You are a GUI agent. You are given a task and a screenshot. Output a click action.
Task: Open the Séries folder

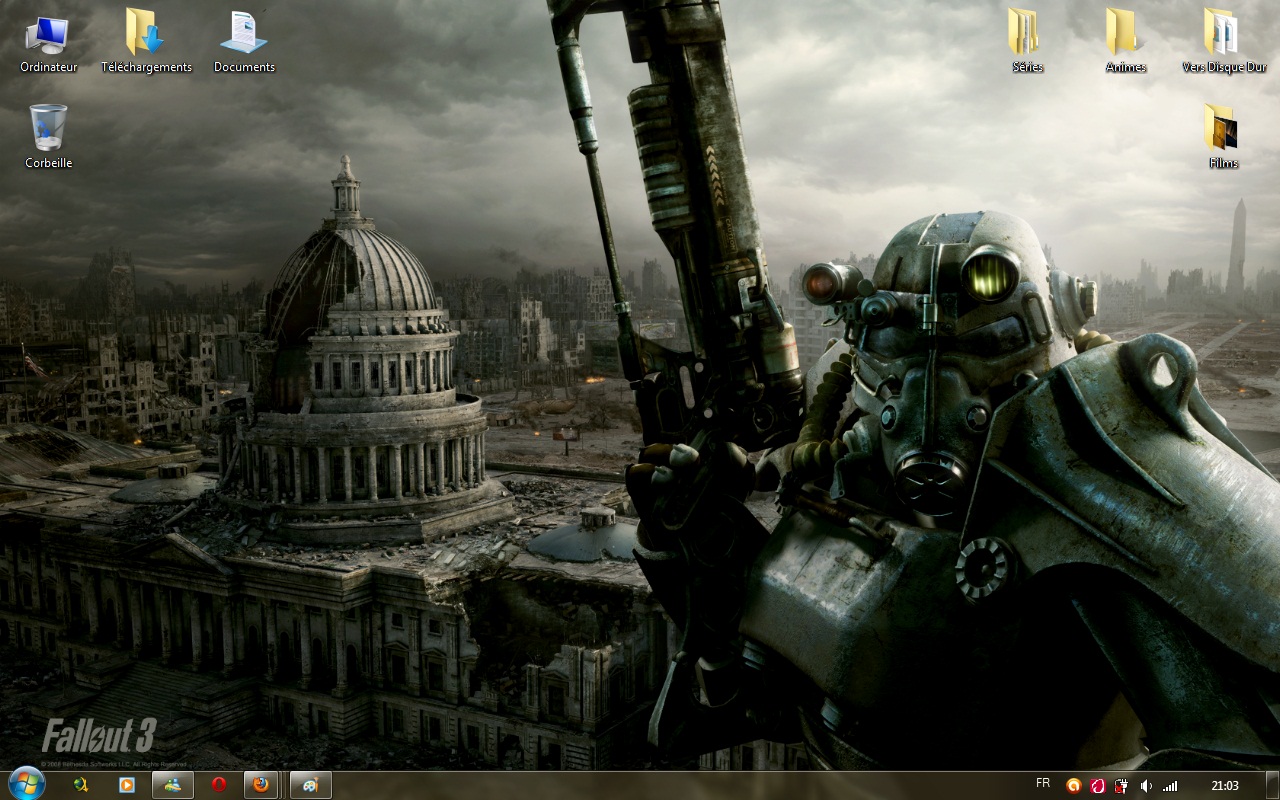(1027, 42)
